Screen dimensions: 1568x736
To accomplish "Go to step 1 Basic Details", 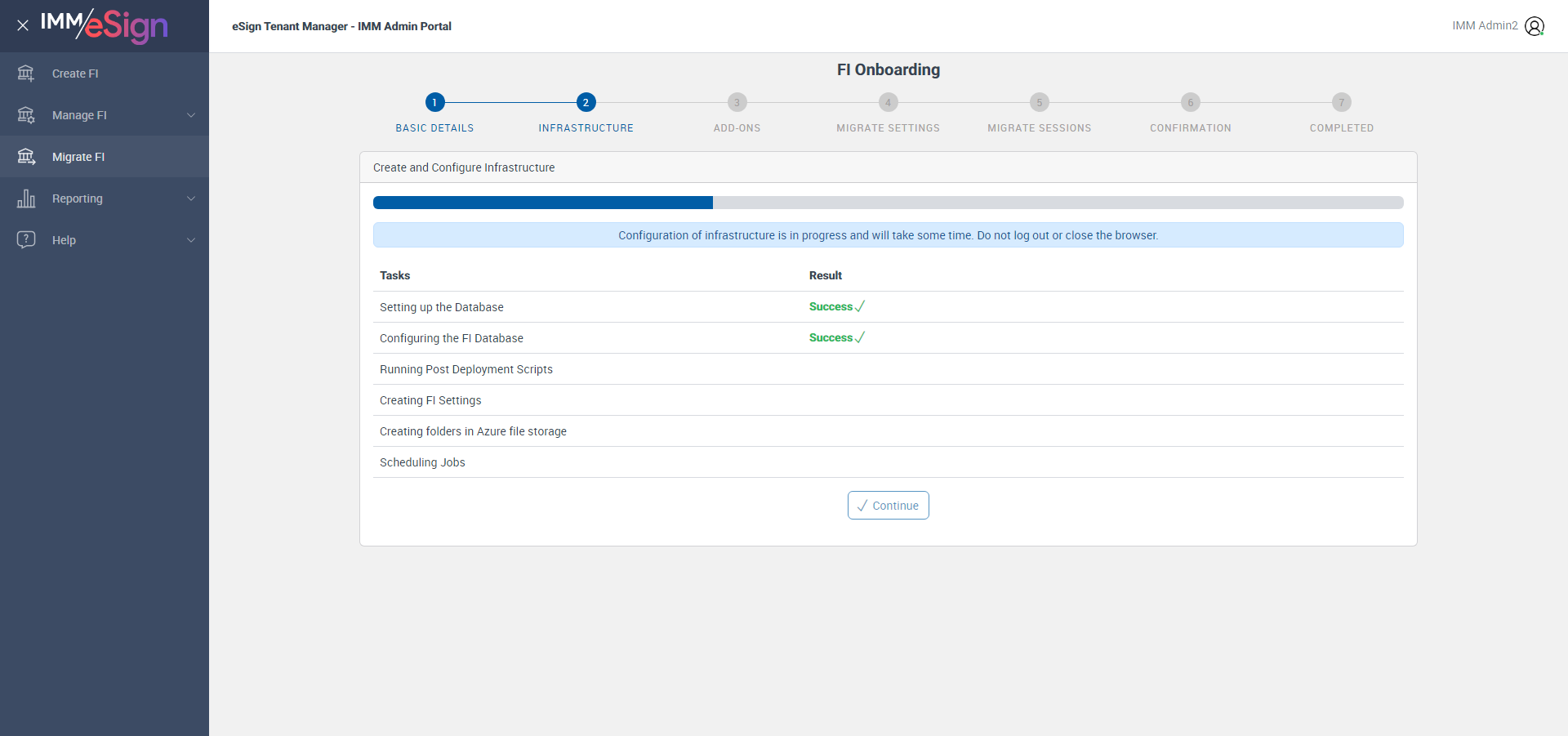I will click(x=434, y=102).
